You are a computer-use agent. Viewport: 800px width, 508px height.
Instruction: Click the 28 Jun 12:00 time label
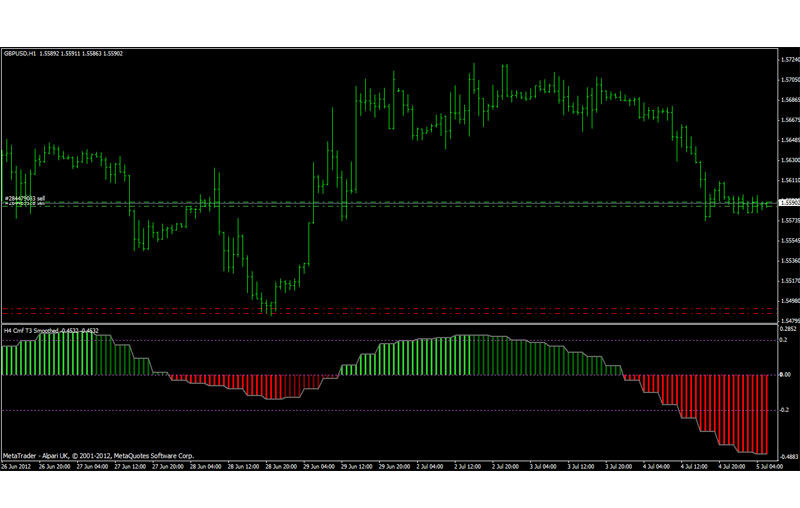(243, 467)
